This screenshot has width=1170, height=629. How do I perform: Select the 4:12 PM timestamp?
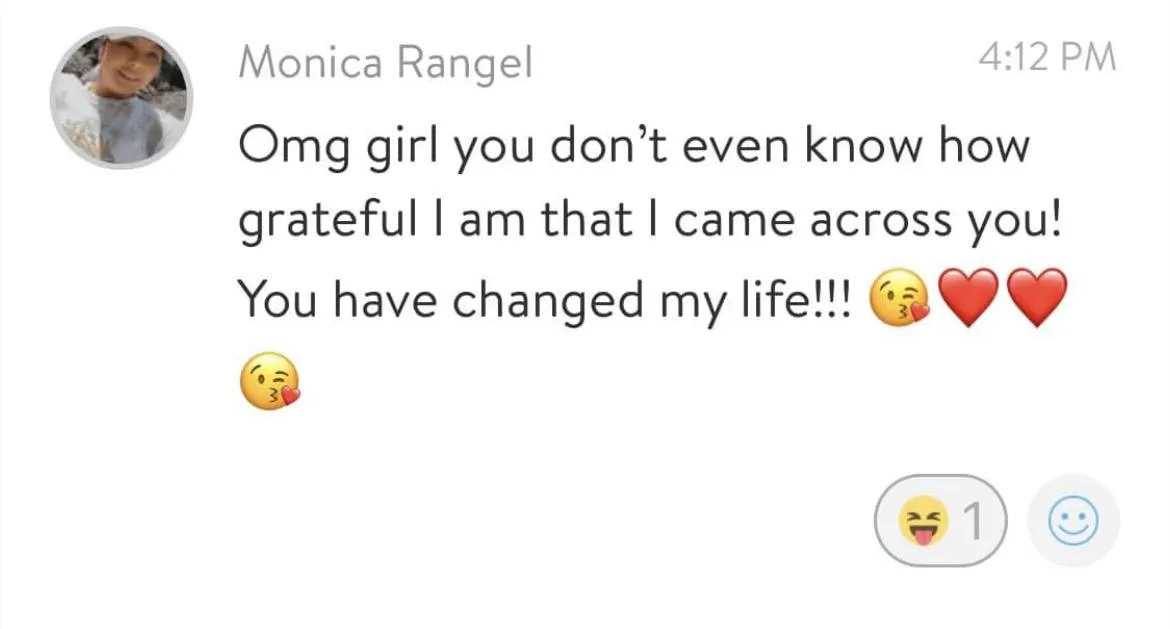pos(1048,57)
